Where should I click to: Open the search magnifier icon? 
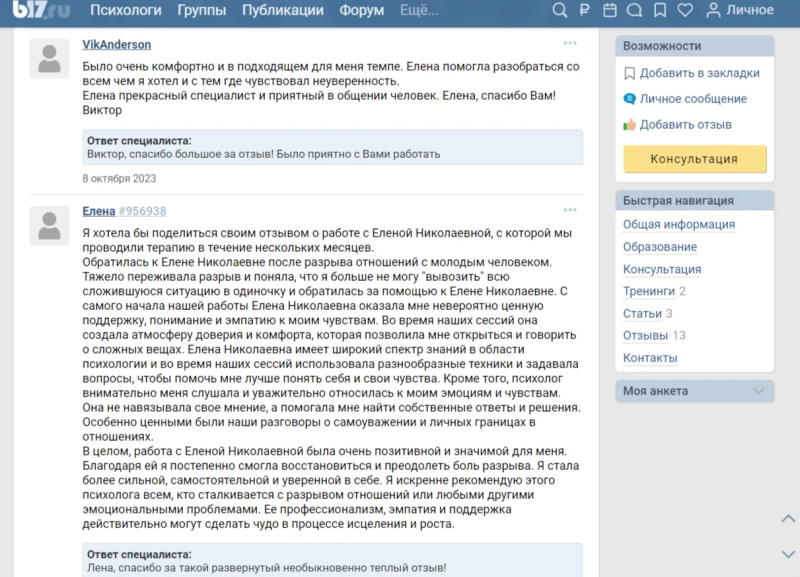tap(559, 10)
